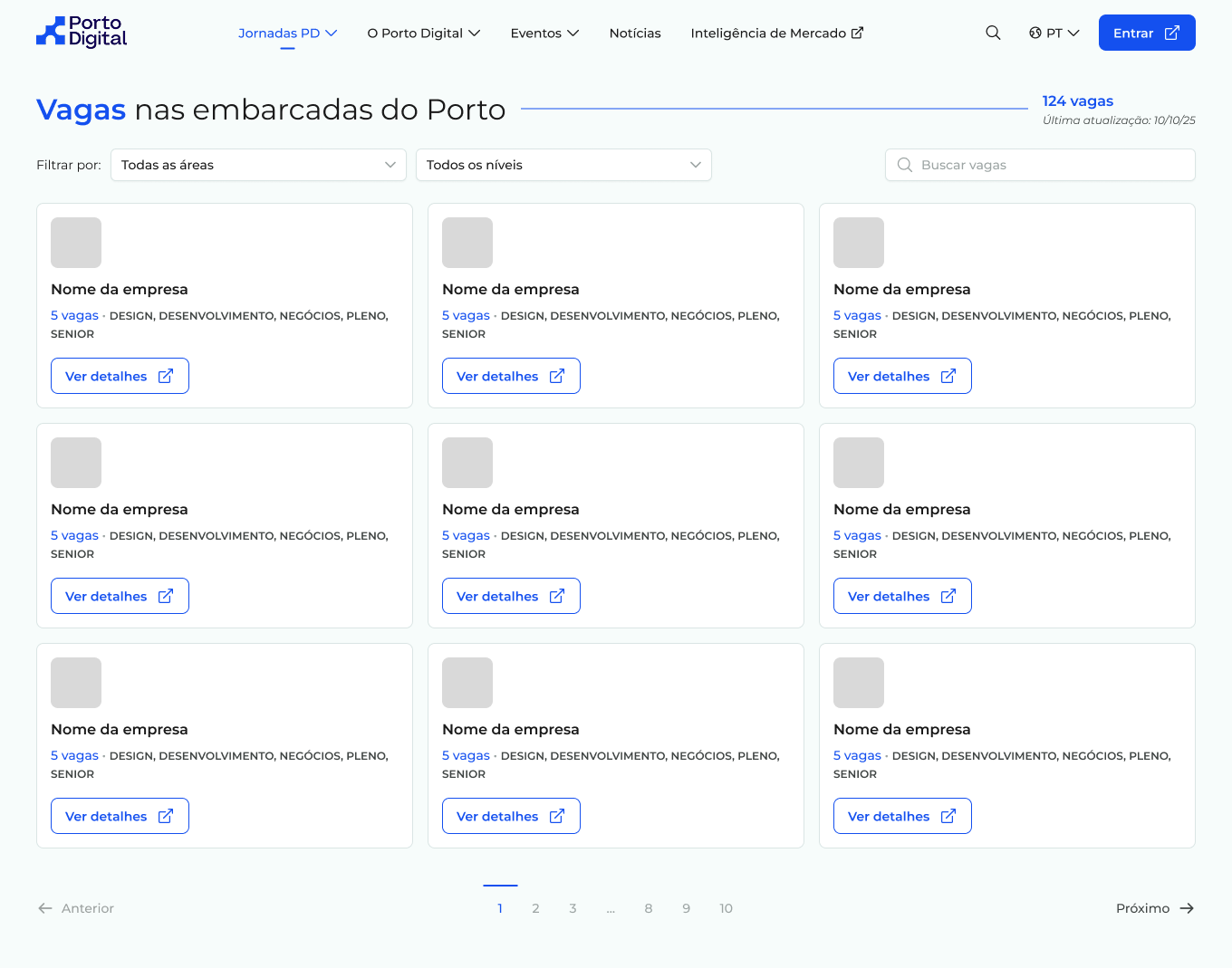Open the Todas as áreas filter dropdown
Image resolution: width=1232 pixels, height=968 pixels.
tap(258, 165)
